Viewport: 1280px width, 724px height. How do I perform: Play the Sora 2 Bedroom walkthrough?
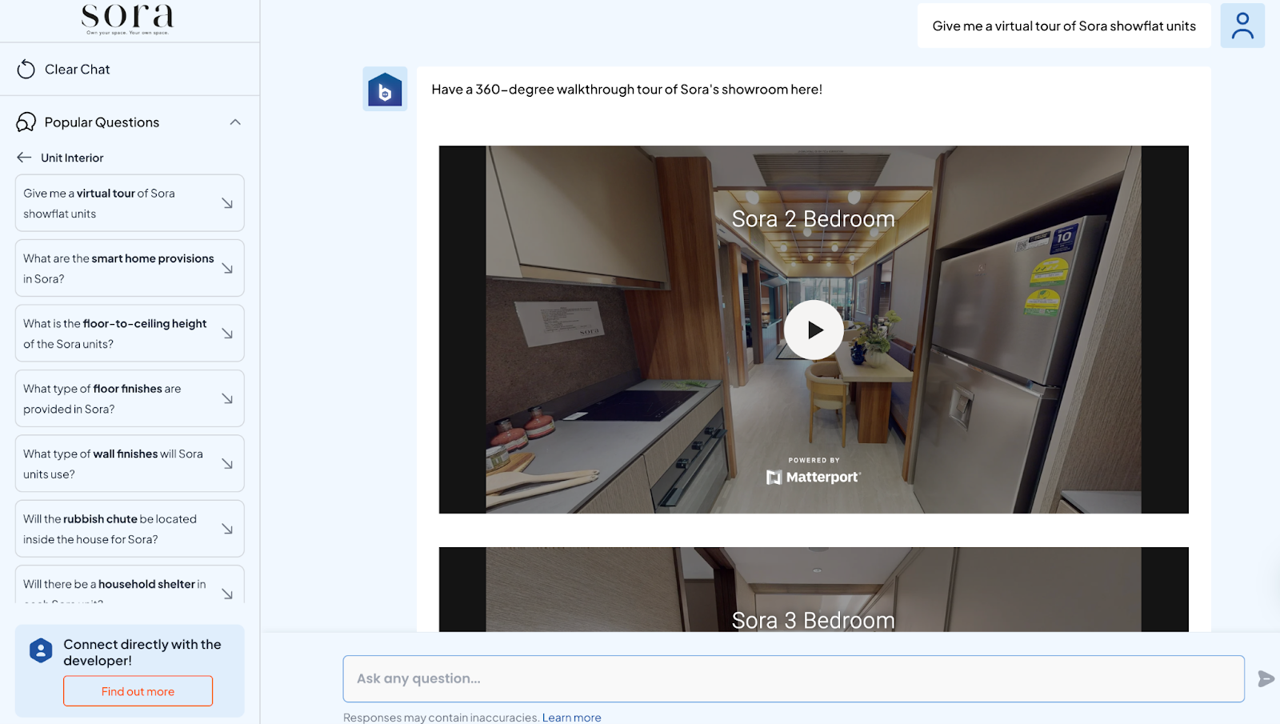click(813, 329)
